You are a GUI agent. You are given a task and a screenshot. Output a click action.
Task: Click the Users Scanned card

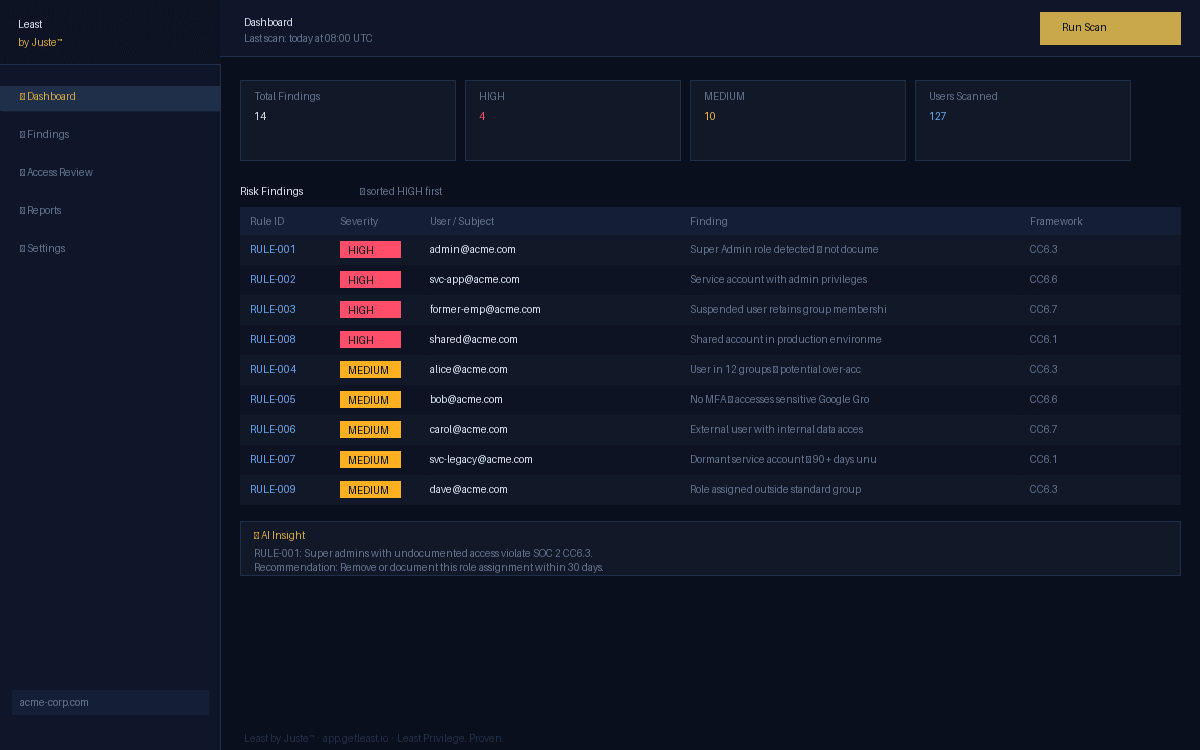[1023, 120]
